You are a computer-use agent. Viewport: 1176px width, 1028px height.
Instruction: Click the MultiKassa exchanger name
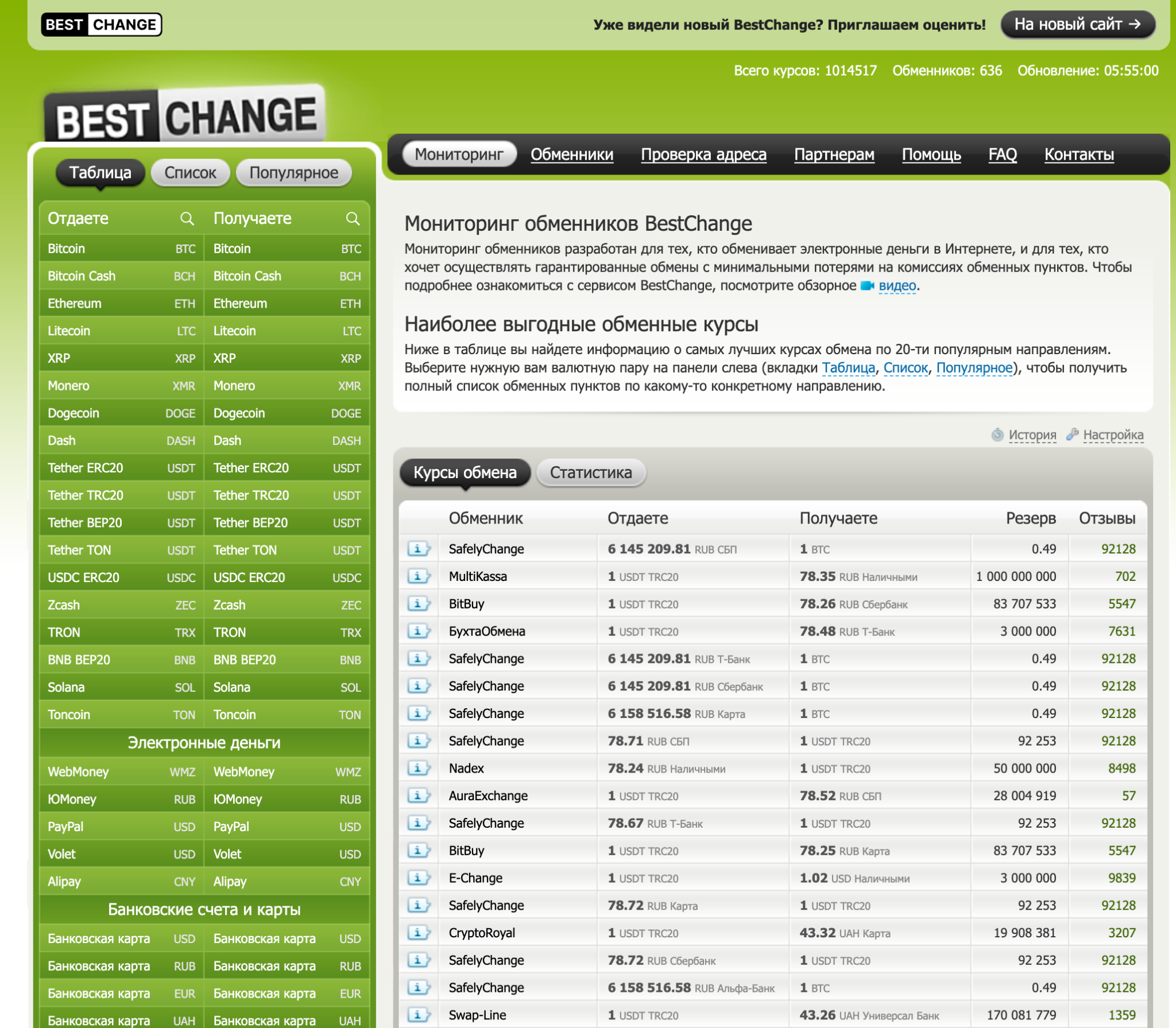pyautogui.click(x=478, y=576)
